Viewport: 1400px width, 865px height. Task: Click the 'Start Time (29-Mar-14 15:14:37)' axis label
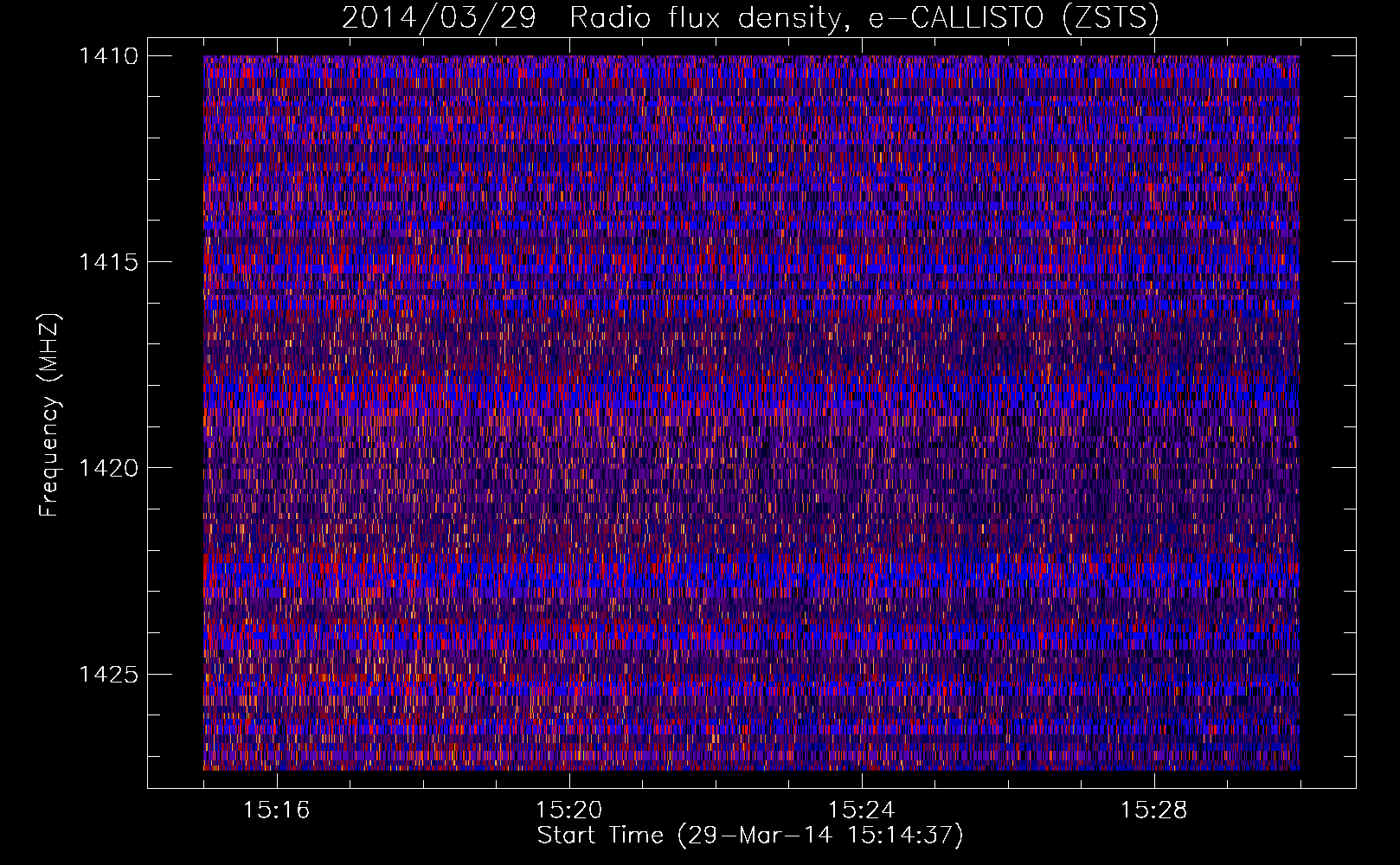[x=750, y=836]
